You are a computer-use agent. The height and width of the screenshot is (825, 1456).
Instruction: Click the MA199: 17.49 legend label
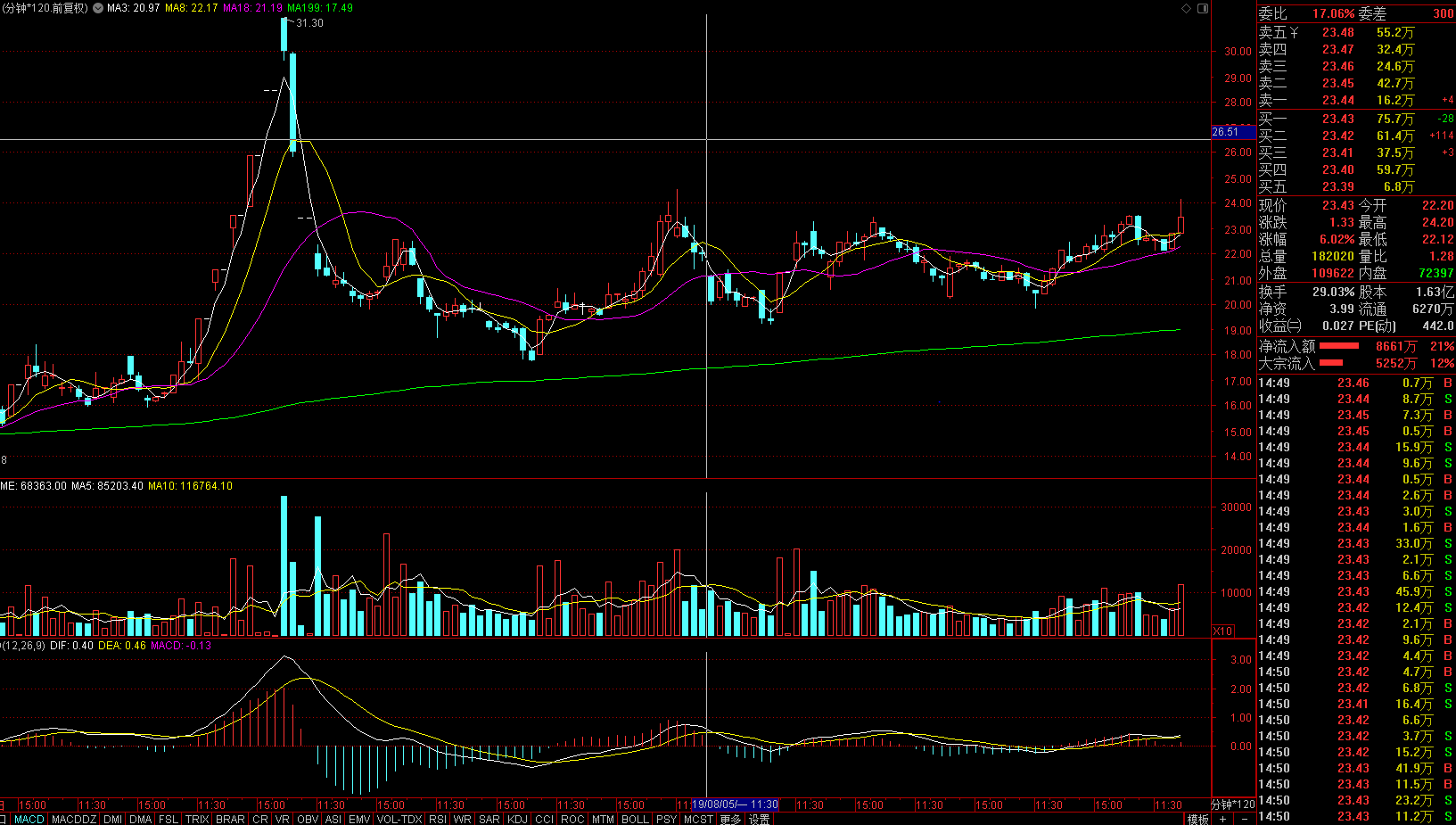tap(320, 8)
